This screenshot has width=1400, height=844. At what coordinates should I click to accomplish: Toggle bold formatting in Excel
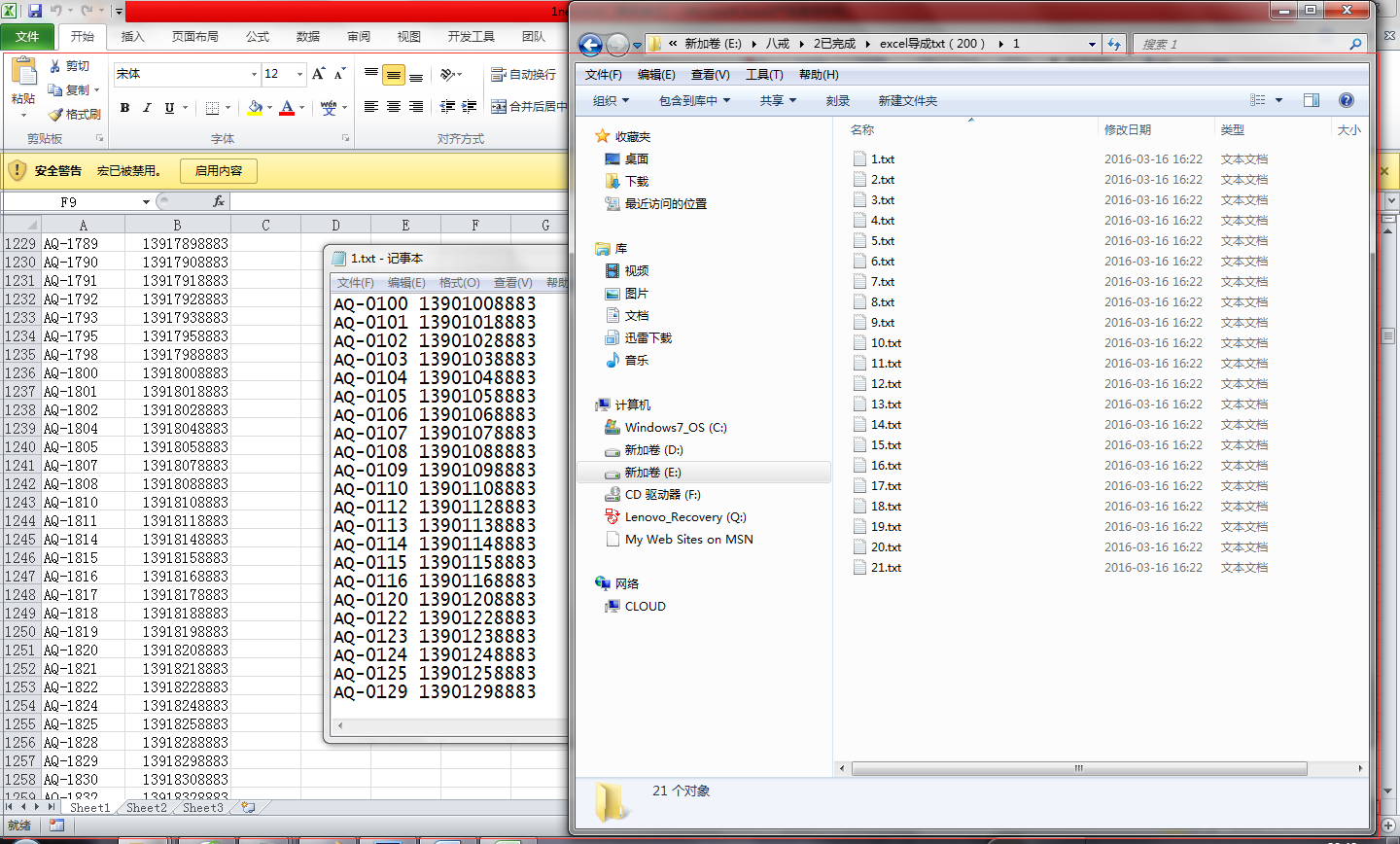click(x=124, y=108)
